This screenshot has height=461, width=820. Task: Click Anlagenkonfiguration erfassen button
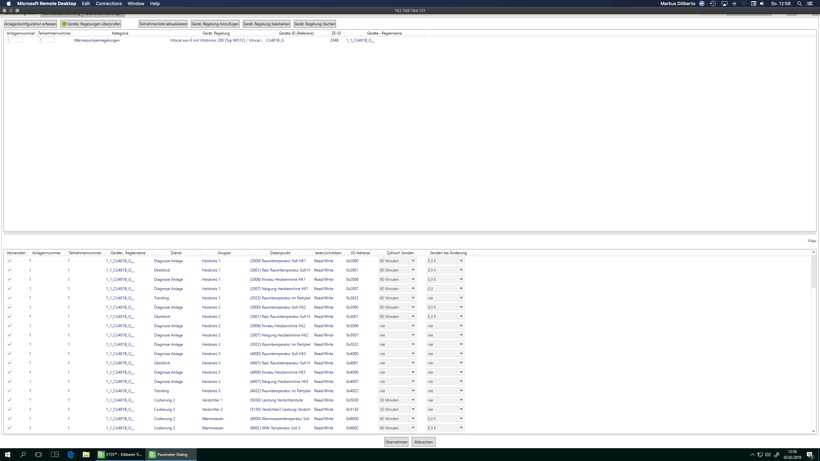pyautogui.click(x=30, y=24)
